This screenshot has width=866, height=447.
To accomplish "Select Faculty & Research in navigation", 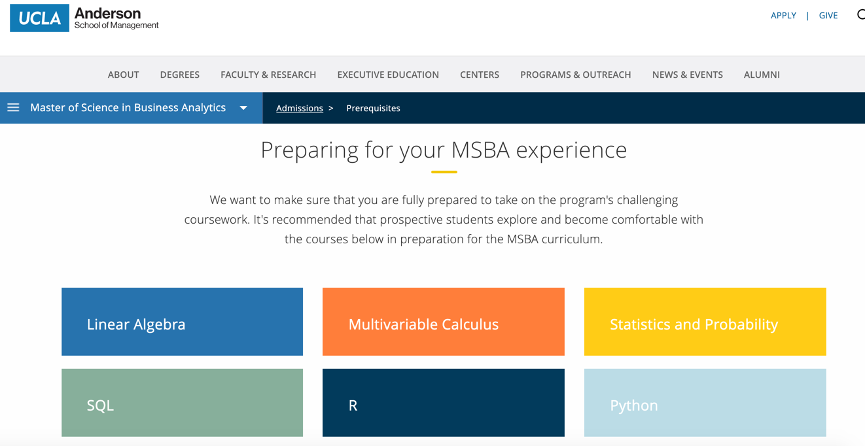I will click(x=268, y=75).
